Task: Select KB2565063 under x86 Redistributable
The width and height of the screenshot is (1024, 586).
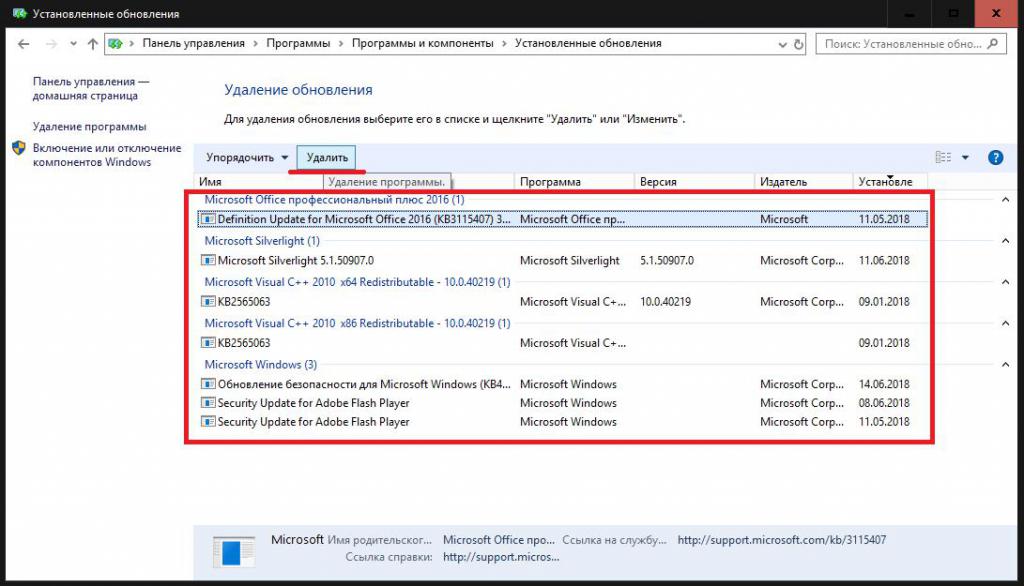Action: click(x=562, y=343)
